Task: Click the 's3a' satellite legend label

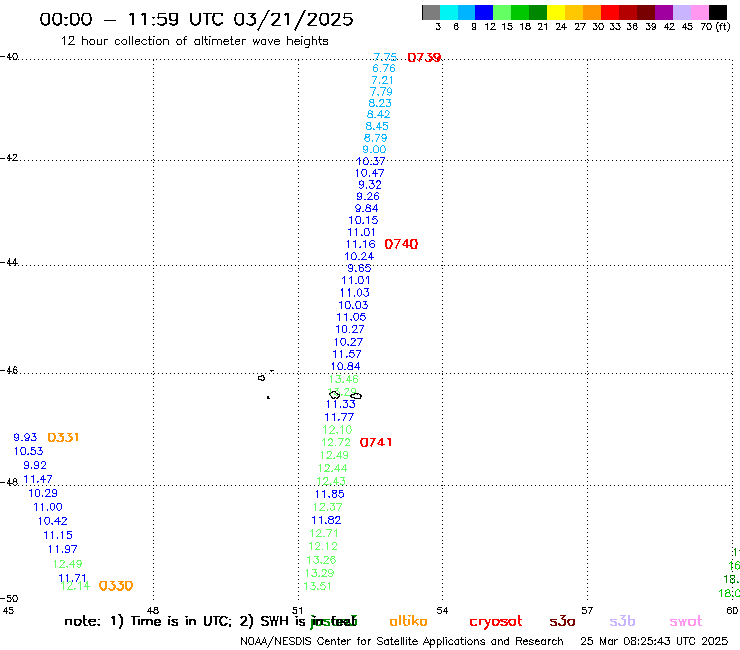Action: point(563,622)
